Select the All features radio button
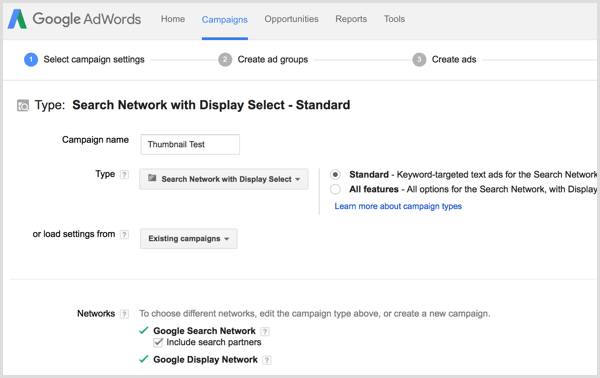The height and width of the screenshot is (378, 600). tap(335, 189)
